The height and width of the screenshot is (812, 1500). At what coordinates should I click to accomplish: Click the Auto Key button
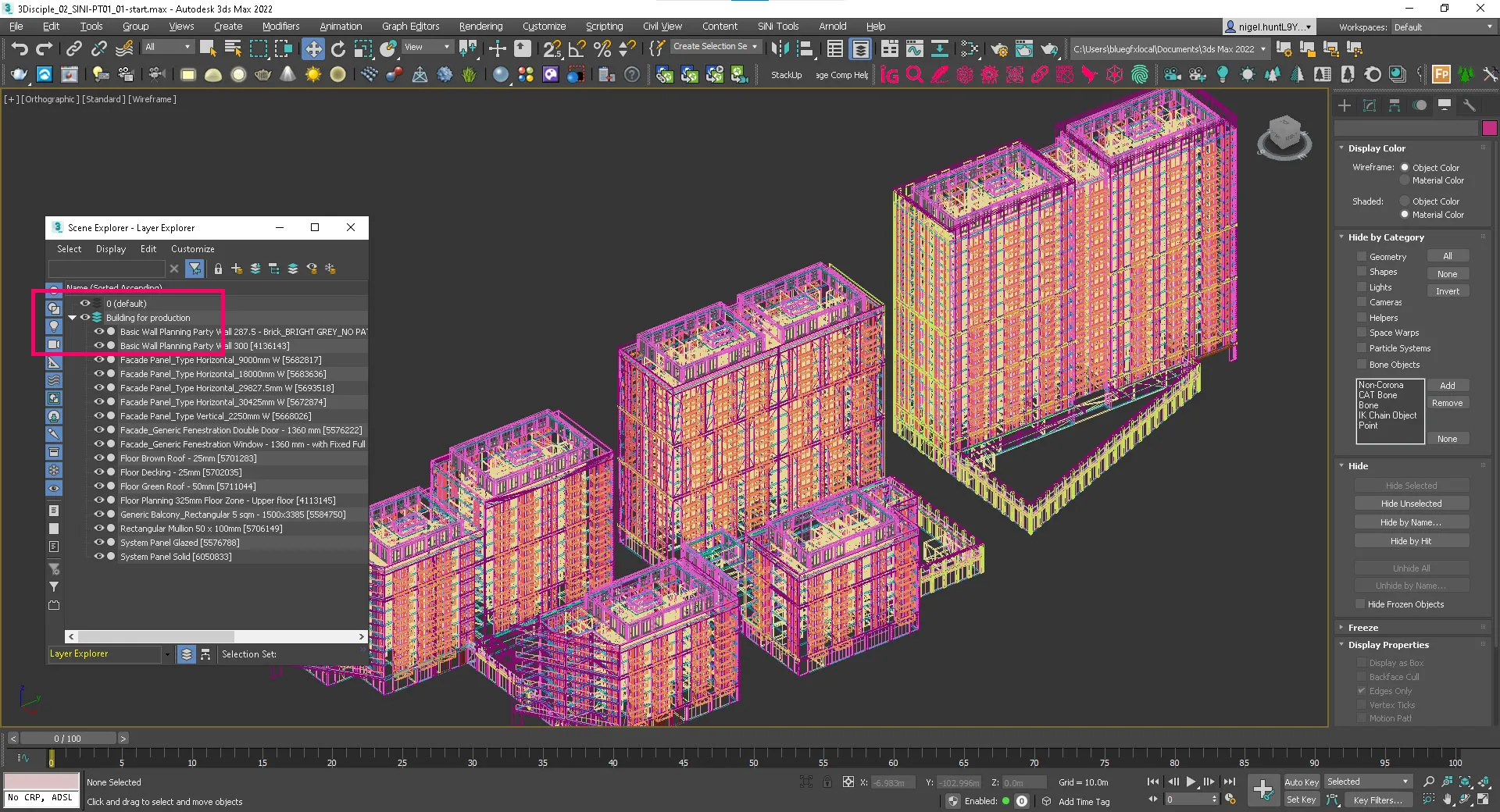pyautogui.click(x=1302, y=782)
